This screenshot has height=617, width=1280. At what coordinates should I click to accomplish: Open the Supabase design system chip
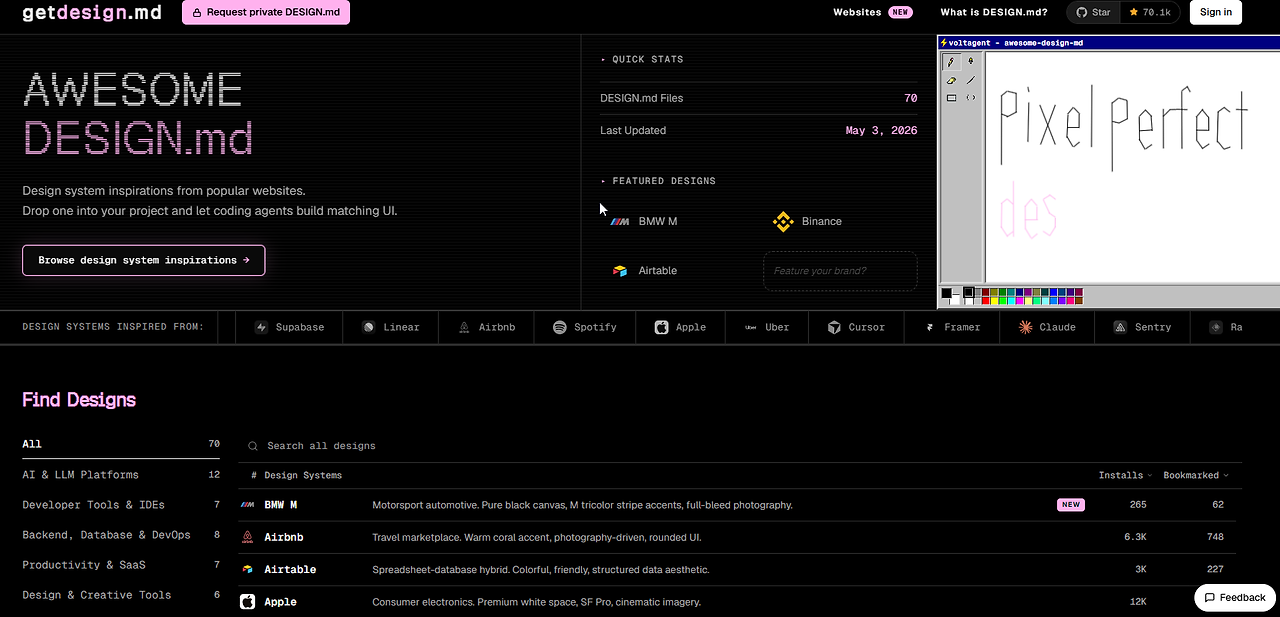click(x=289, y=327)
